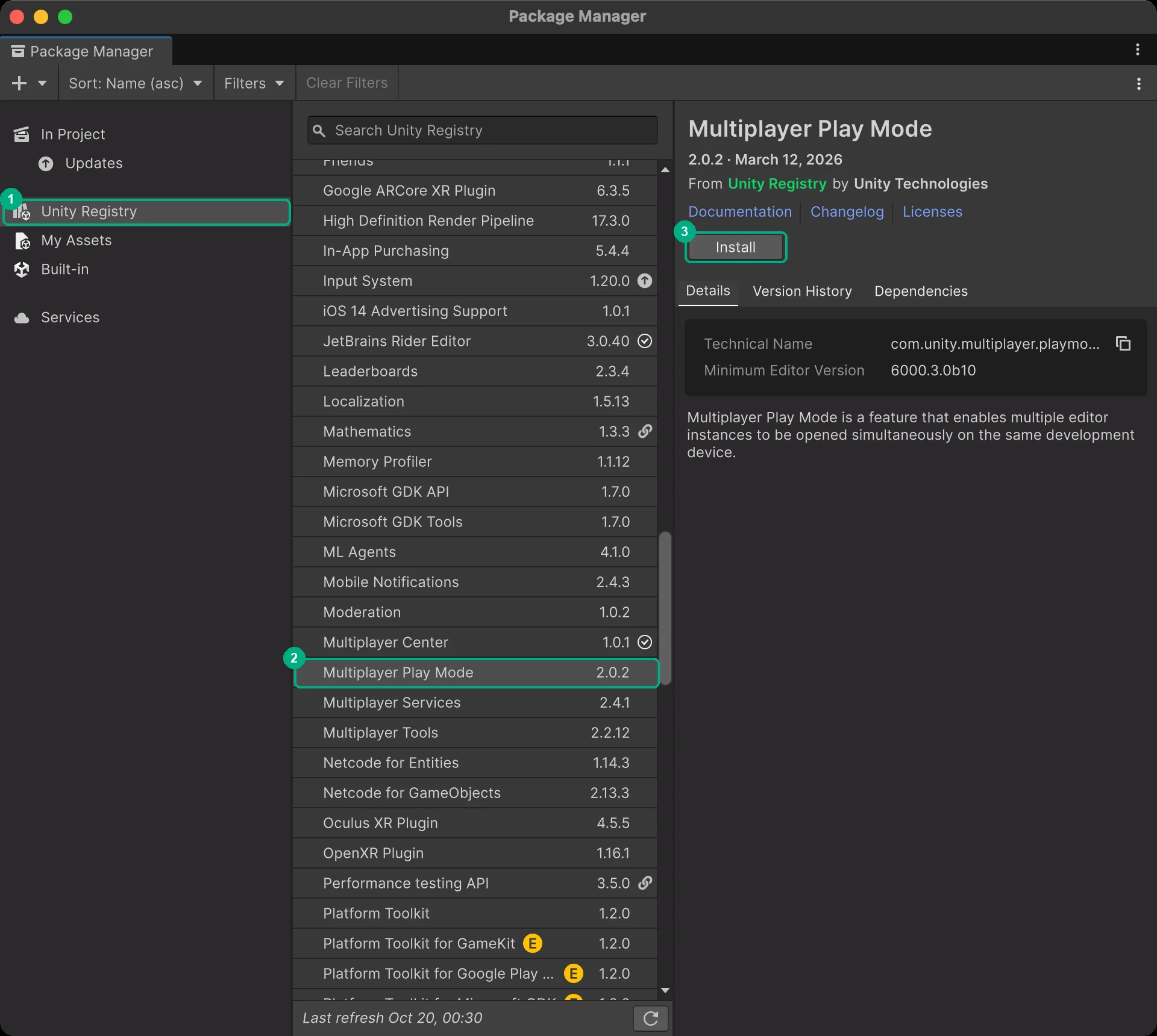
Task: Open the Documentation link
Action: click(x=740, y=212)
